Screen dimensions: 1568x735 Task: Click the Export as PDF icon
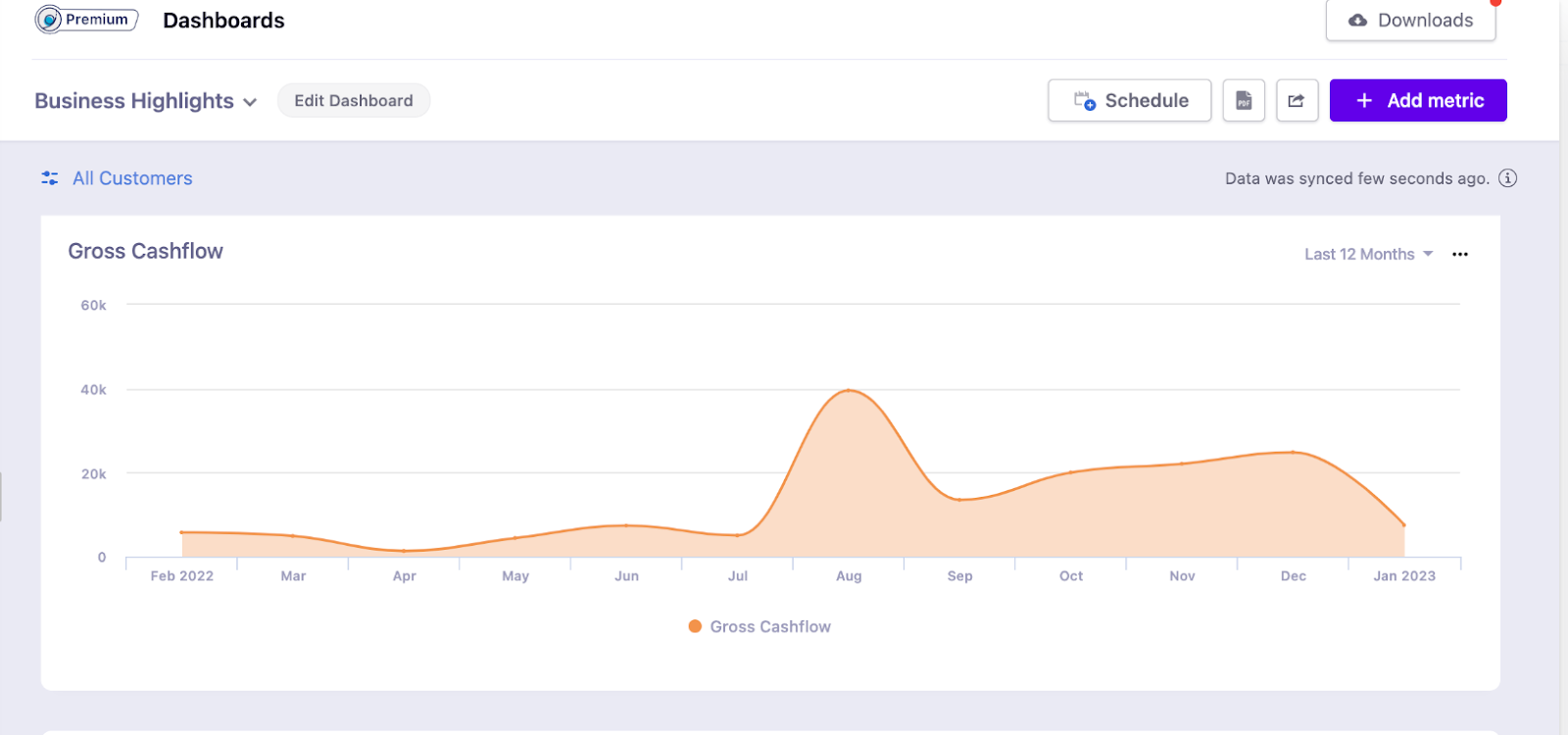pyautogui.click(x=1244, y=101)
